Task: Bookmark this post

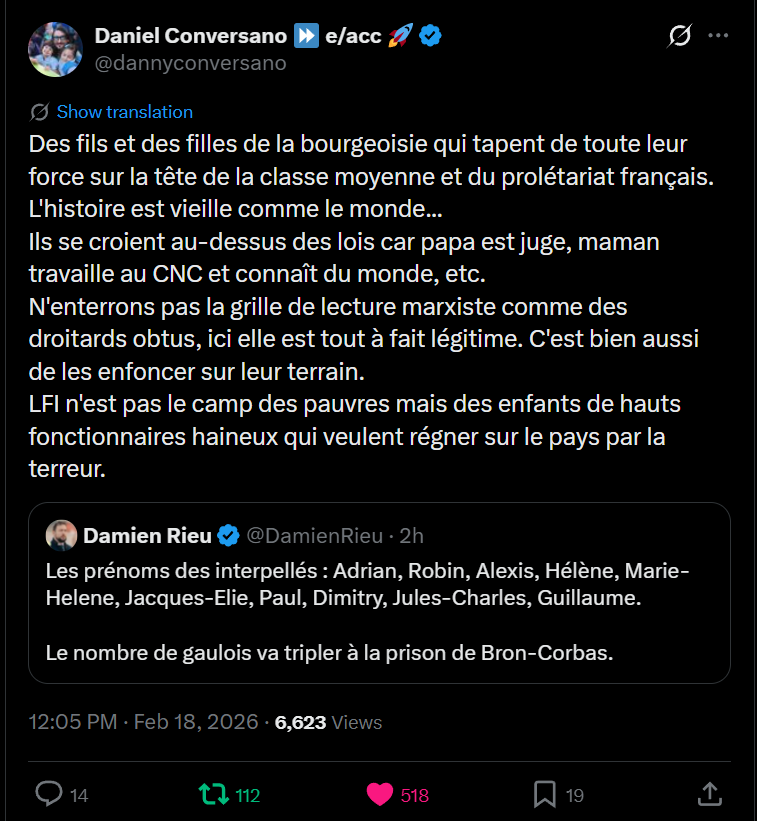Action: [x=545, y=794]
